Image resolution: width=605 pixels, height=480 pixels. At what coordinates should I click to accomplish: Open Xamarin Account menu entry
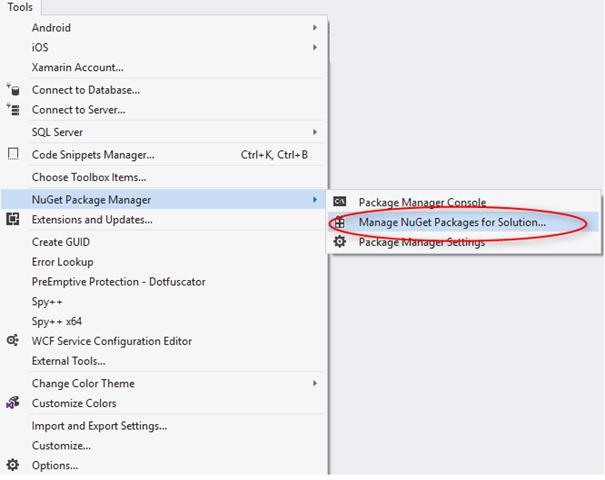click(164, 67)
